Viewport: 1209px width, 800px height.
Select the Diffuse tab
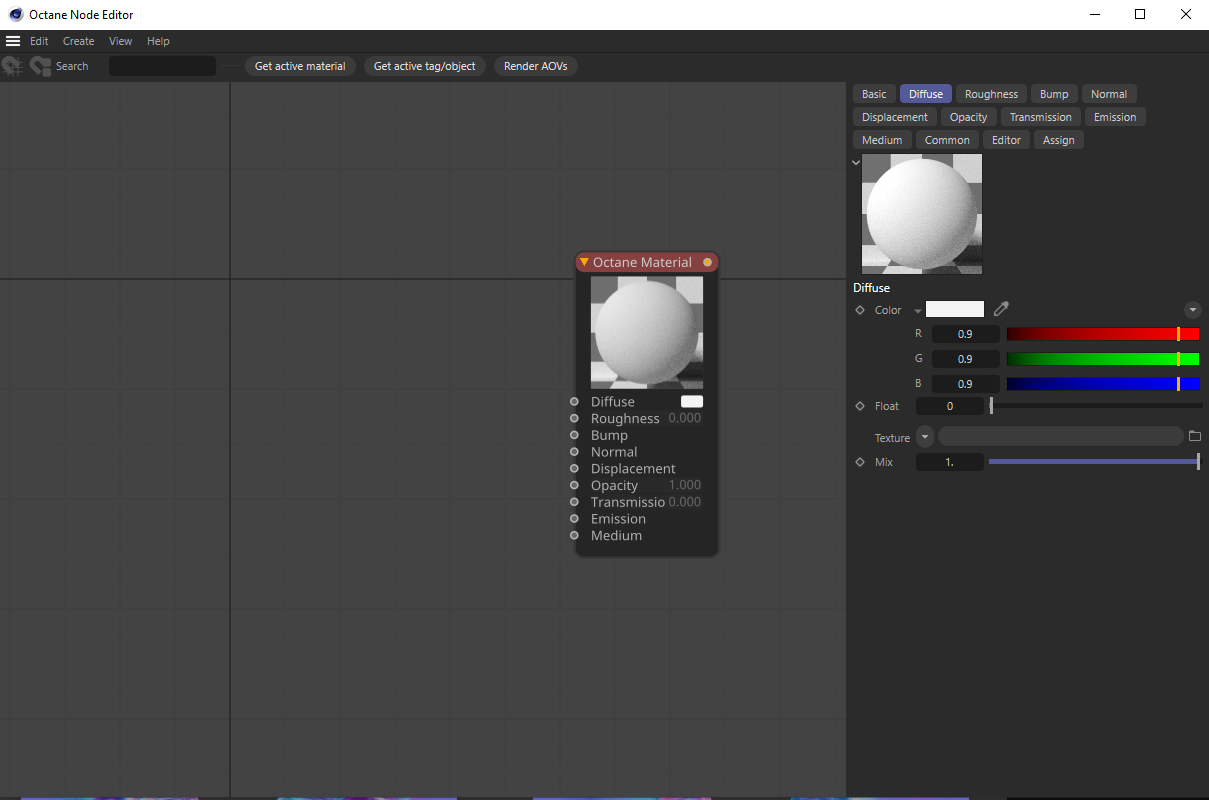coord(926,94)
